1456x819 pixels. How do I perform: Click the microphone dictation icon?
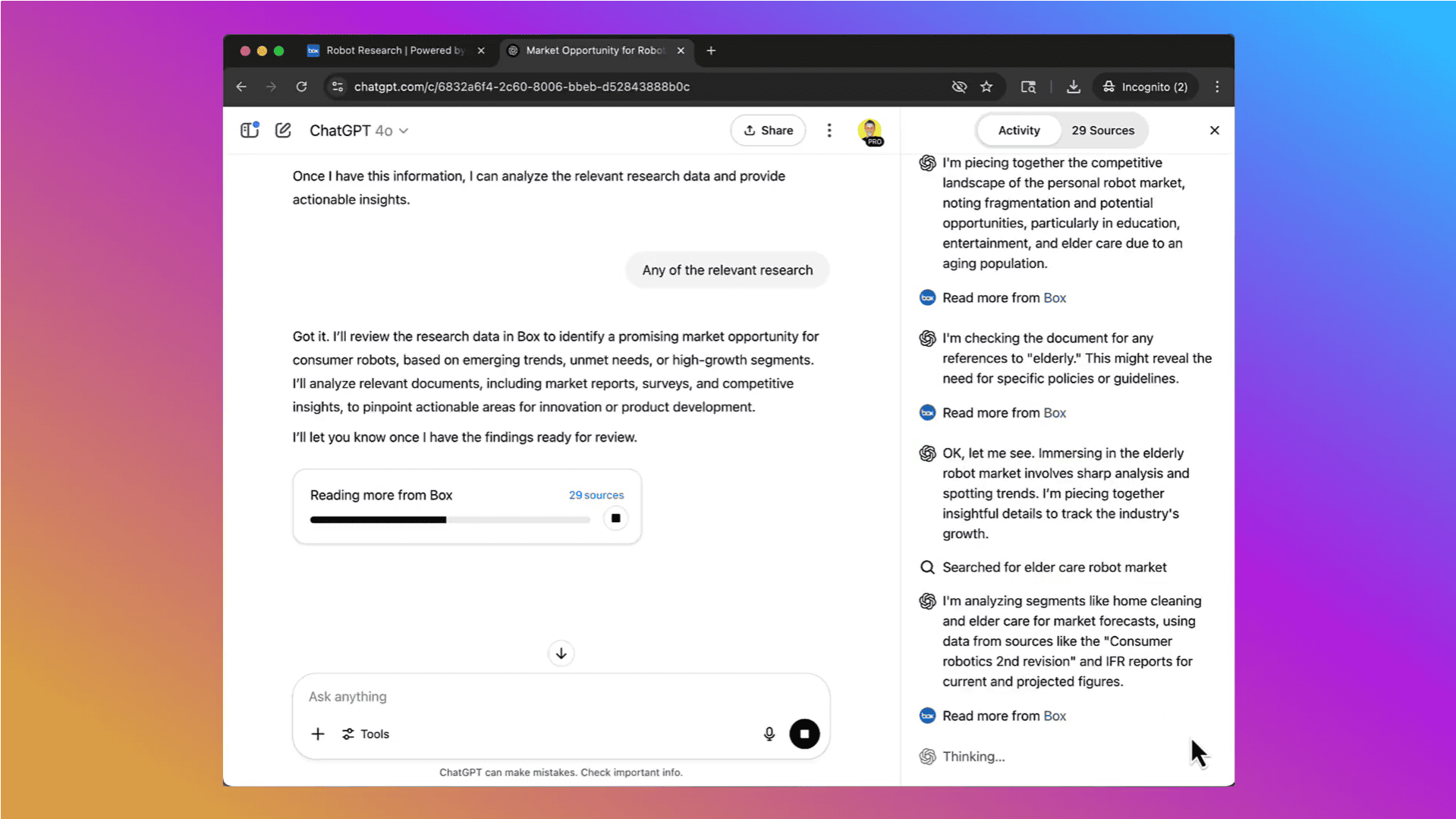click(769, 733)
